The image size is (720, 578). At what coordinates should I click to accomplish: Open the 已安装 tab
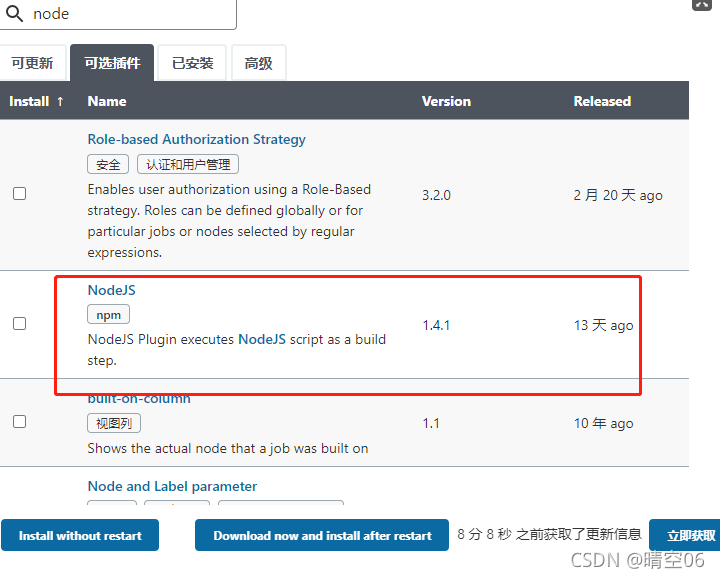coord(192,63)
